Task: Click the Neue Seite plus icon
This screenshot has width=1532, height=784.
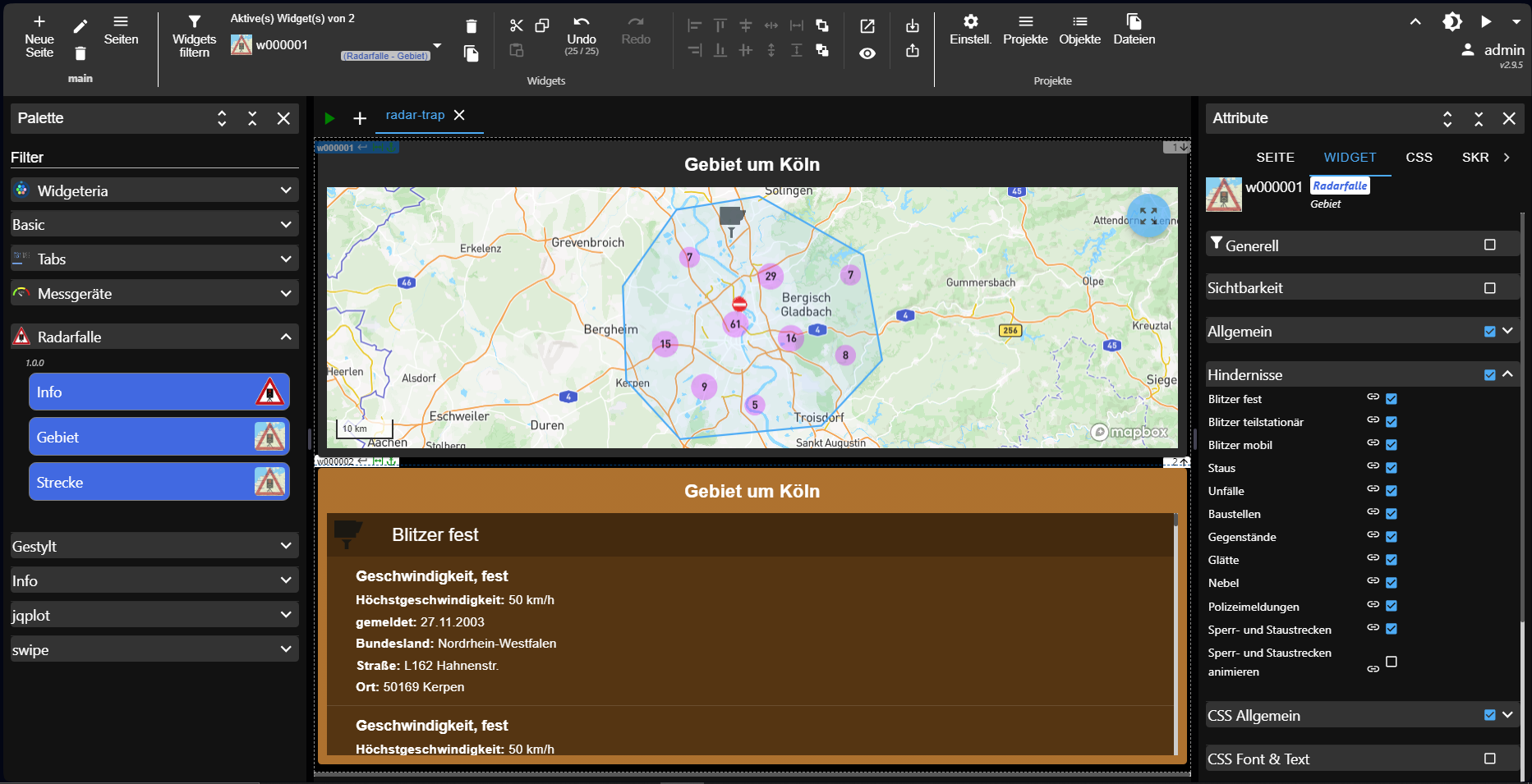Action: pyautogui.click(x=39, y=21)
